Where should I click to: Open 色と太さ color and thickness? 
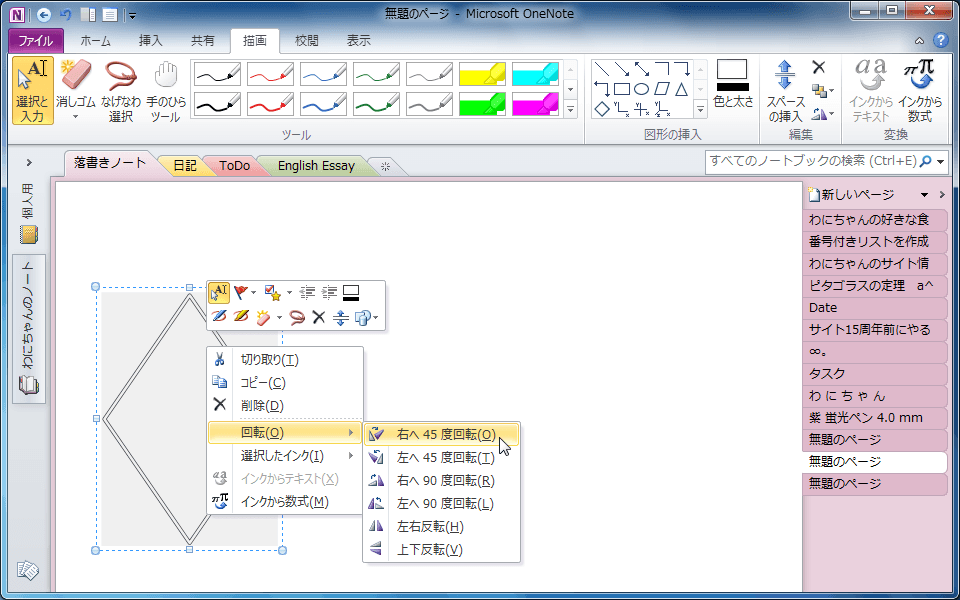coord(733,84)
